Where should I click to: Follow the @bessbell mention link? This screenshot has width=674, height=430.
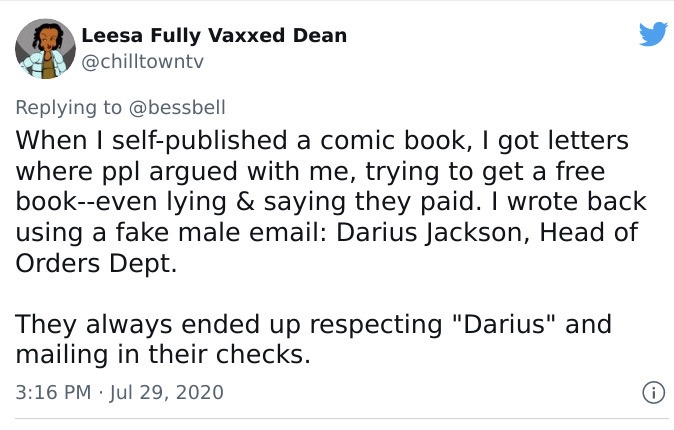point(177,108)
